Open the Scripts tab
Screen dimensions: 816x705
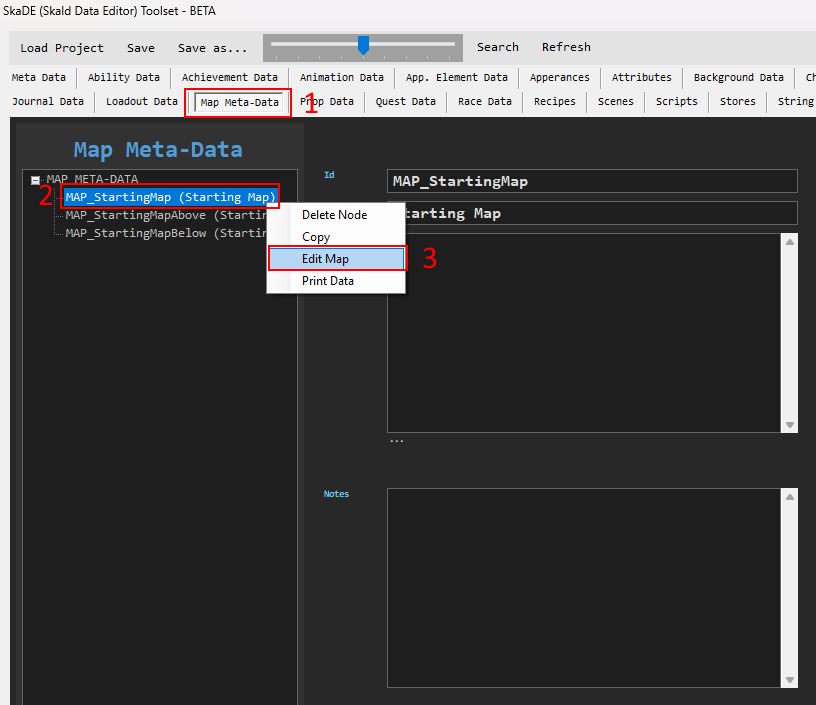point(676,101)
